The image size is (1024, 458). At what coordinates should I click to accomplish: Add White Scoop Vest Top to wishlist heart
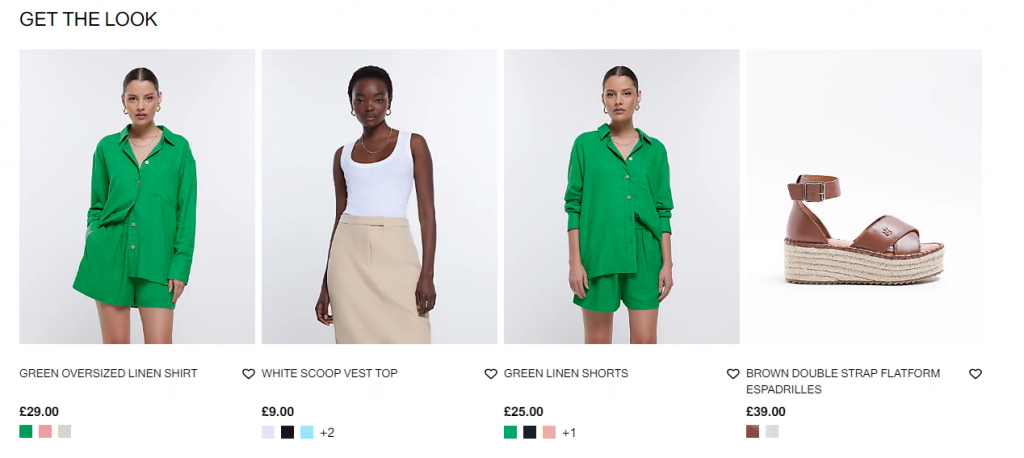point(490,374)
